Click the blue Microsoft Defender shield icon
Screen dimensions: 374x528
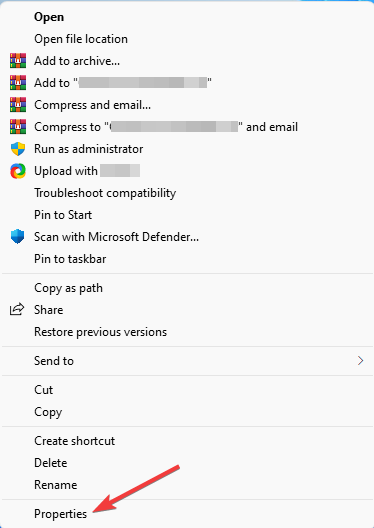click(18, 237)
